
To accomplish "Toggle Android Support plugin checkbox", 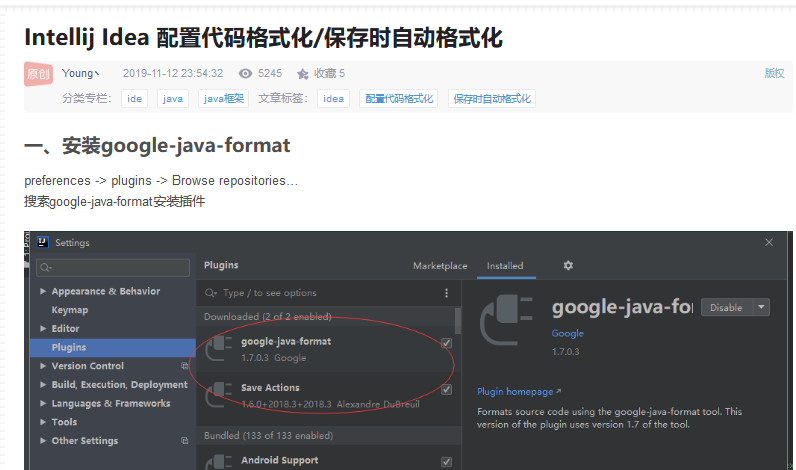I will (446, 462).
